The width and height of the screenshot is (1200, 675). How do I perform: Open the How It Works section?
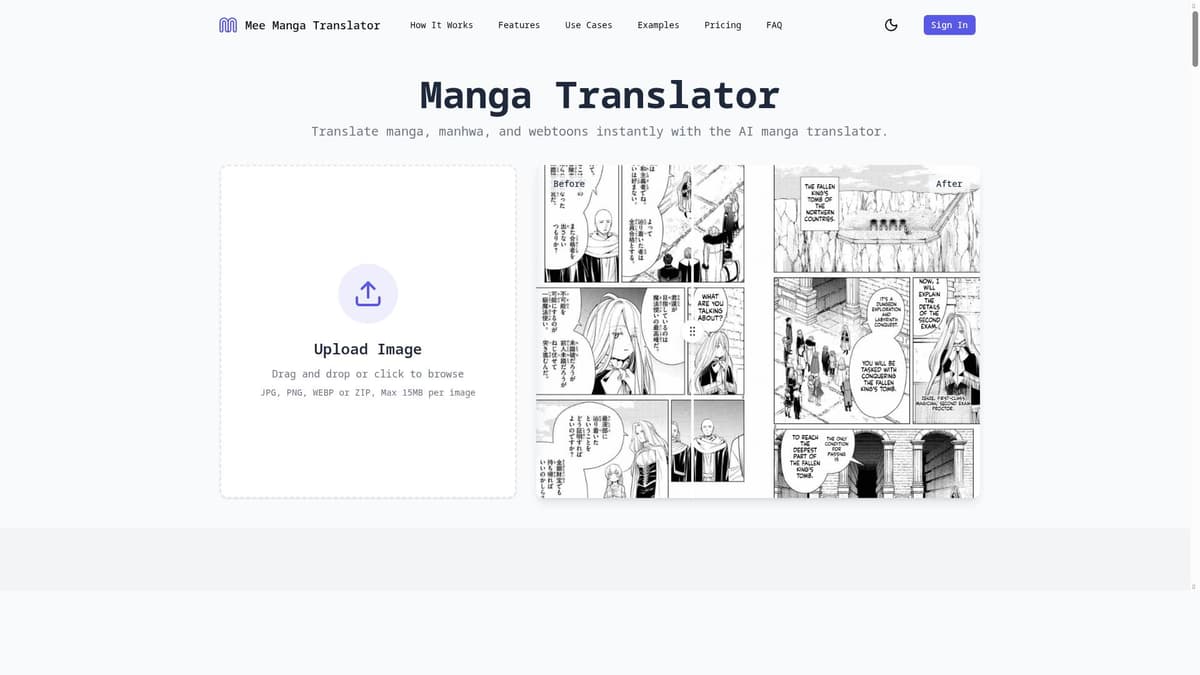441,25
